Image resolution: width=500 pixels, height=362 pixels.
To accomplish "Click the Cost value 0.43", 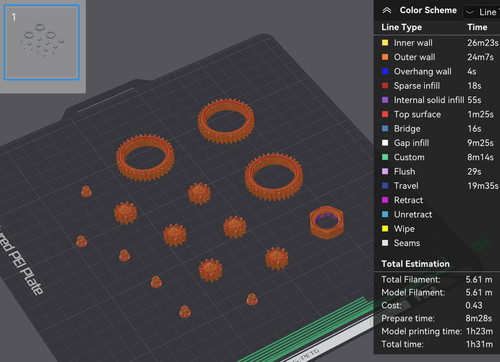I will click(x=474, y=305).
